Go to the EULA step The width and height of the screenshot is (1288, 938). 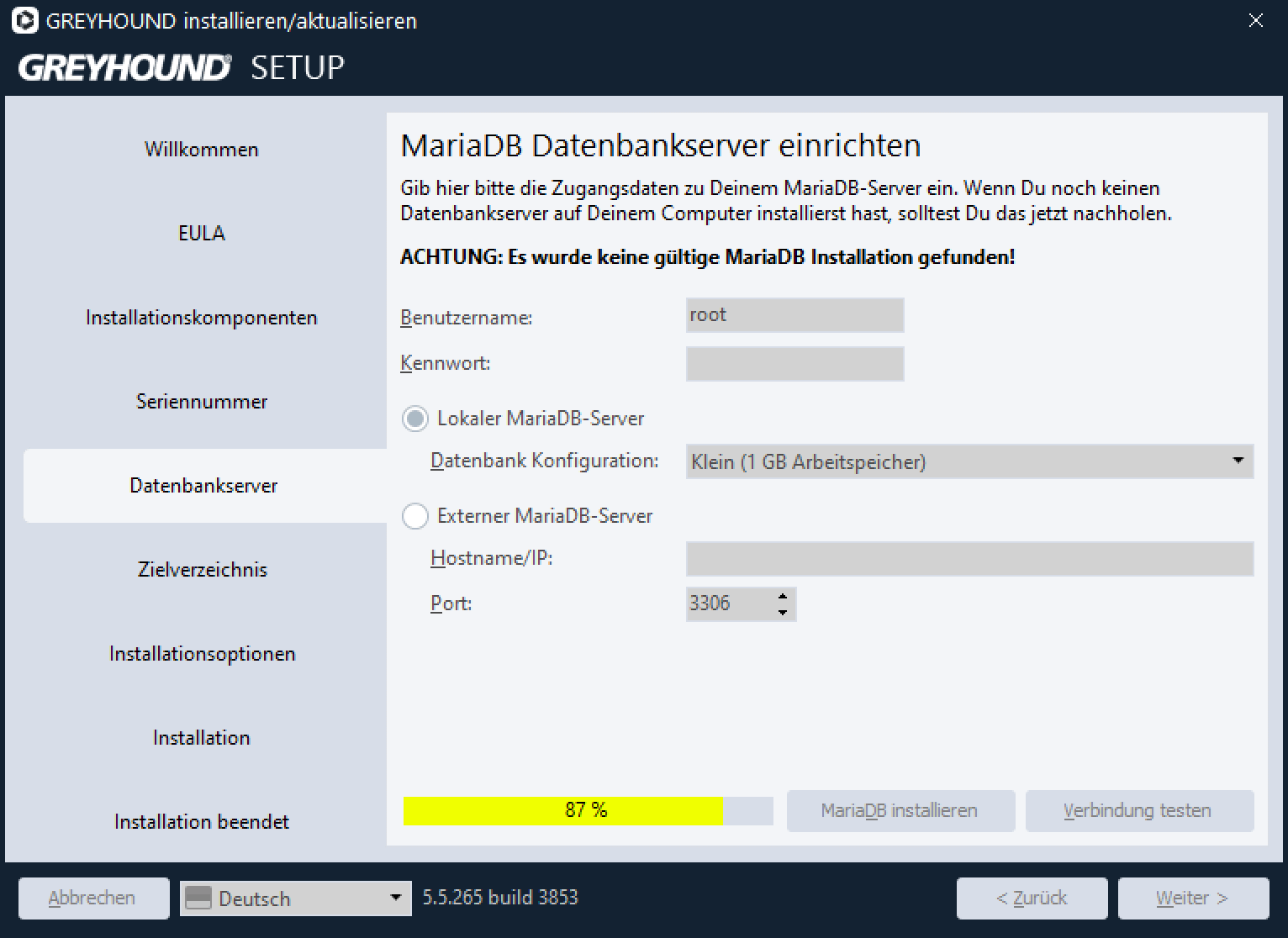click(202, 234)
